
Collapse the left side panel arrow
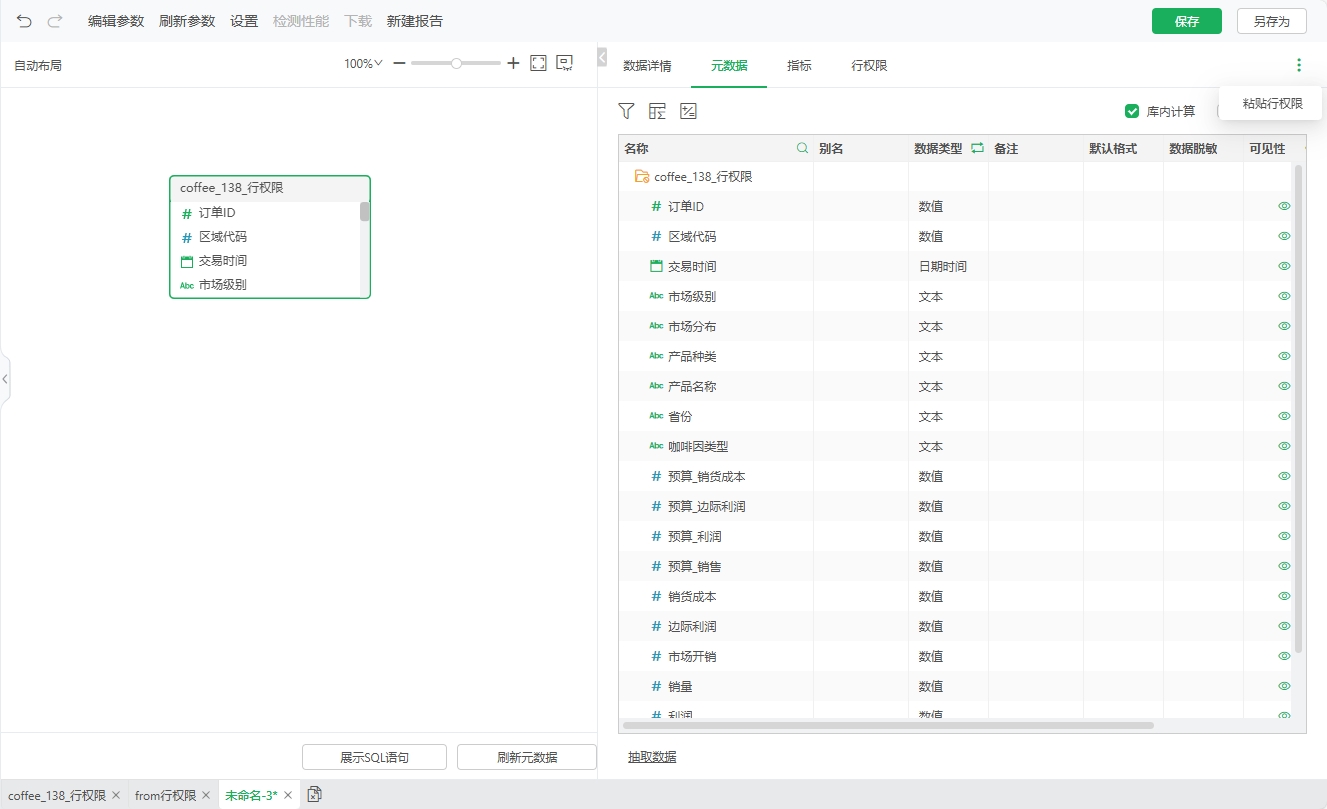point(5,379)
